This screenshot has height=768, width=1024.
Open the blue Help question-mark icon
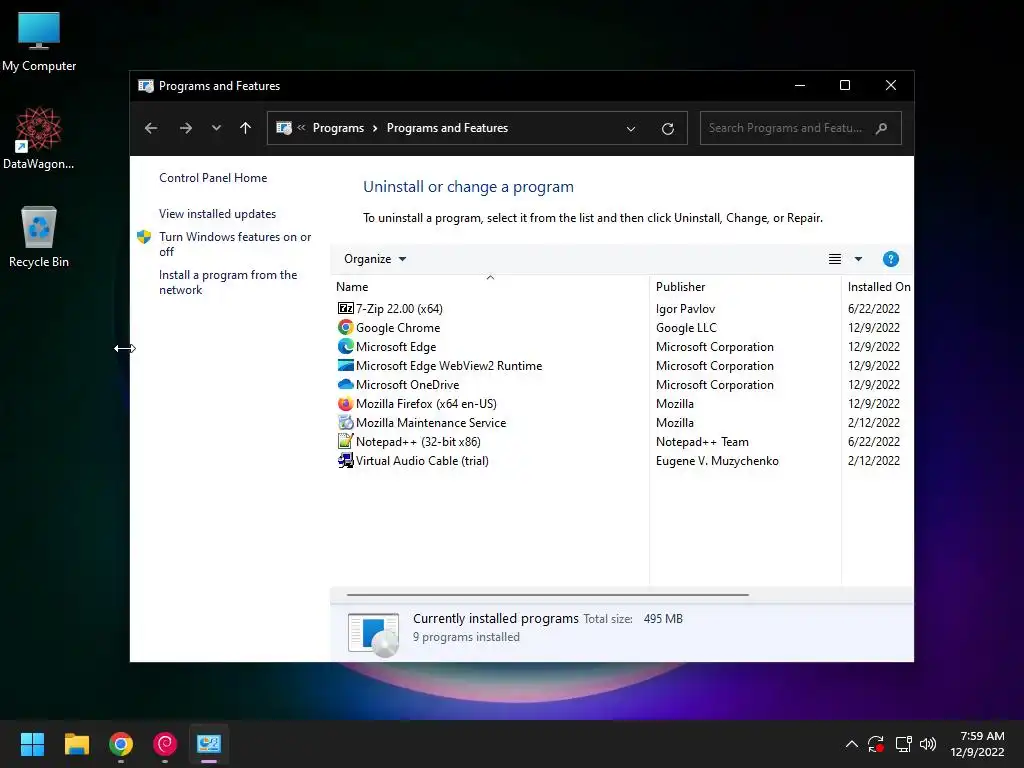890,259
